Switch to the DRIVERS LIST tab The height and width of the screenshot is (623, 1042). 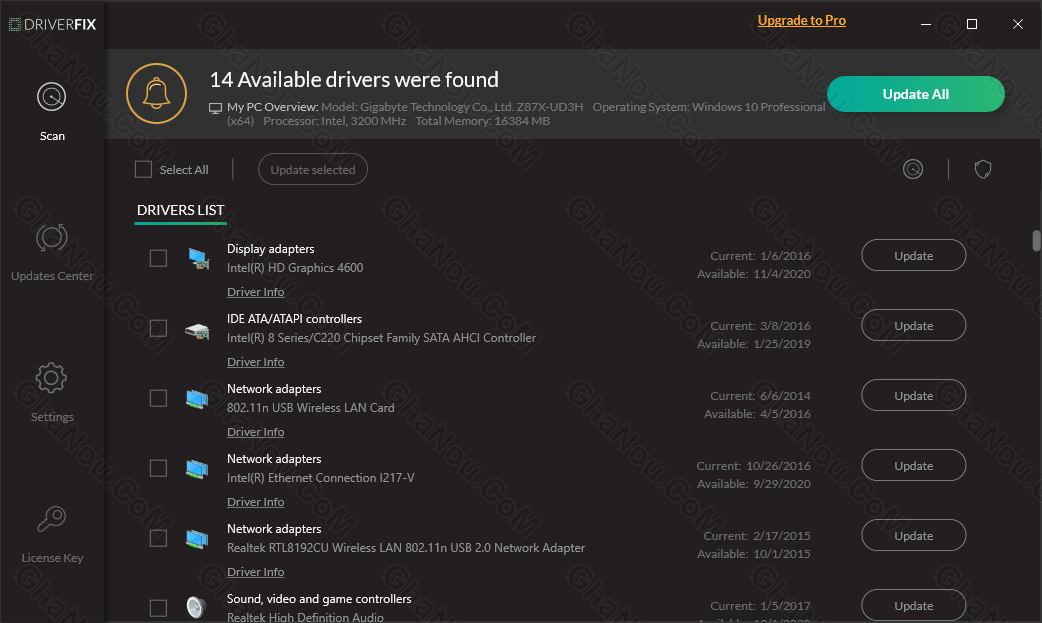(x=180, y=210)
